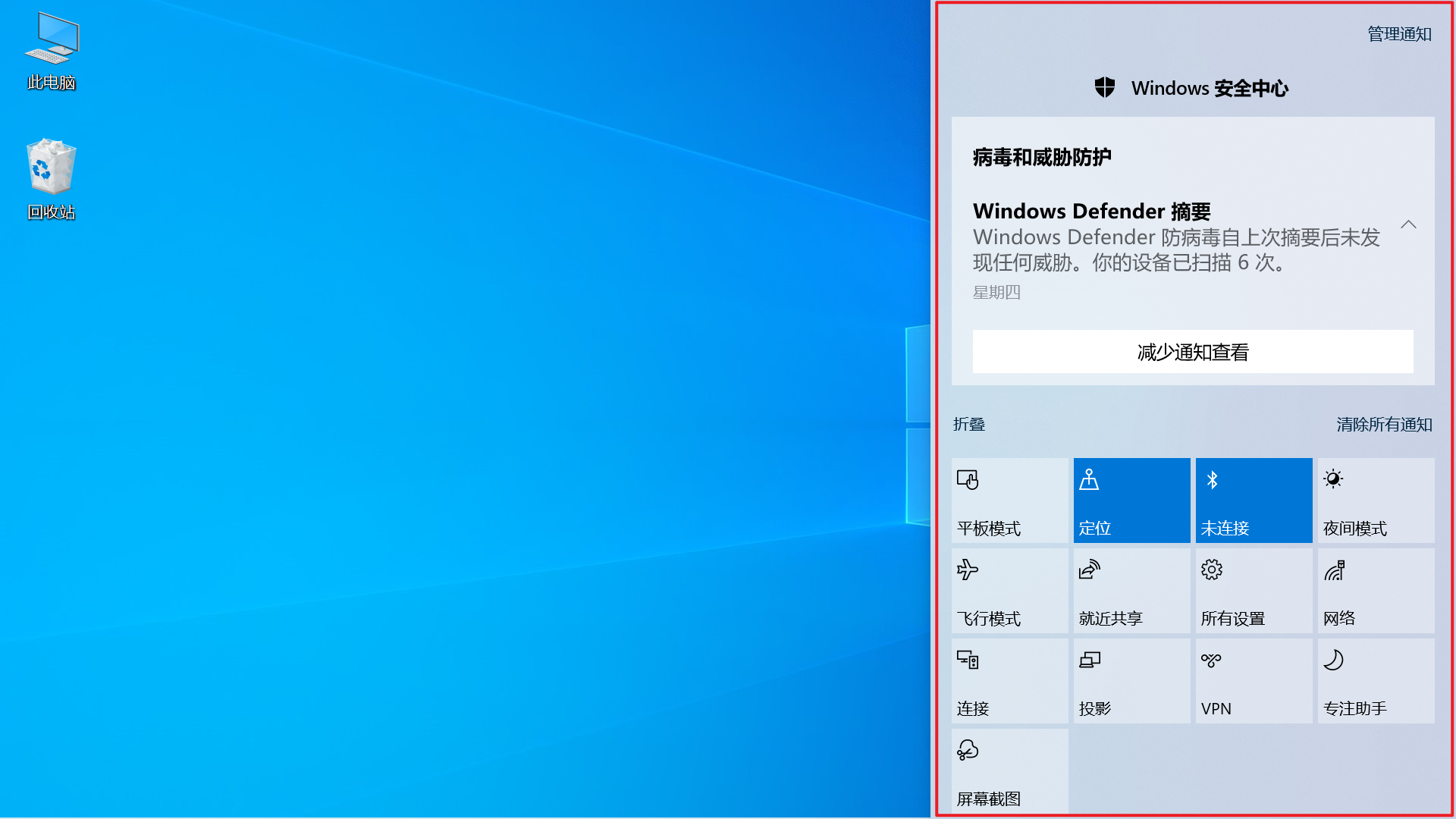
Task: Enable 夜间模式 night light
Action: (x=1376, y=500)
